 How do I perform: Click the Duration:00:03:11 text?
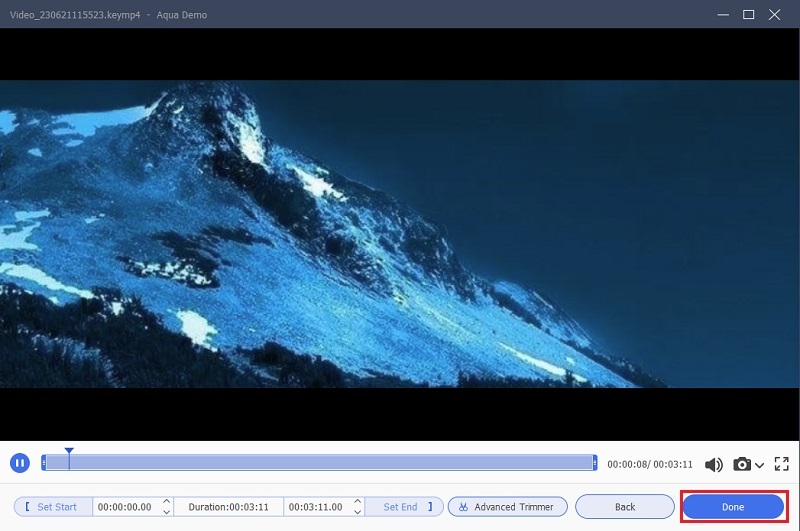pyautogui.click(x=229, y=507)
